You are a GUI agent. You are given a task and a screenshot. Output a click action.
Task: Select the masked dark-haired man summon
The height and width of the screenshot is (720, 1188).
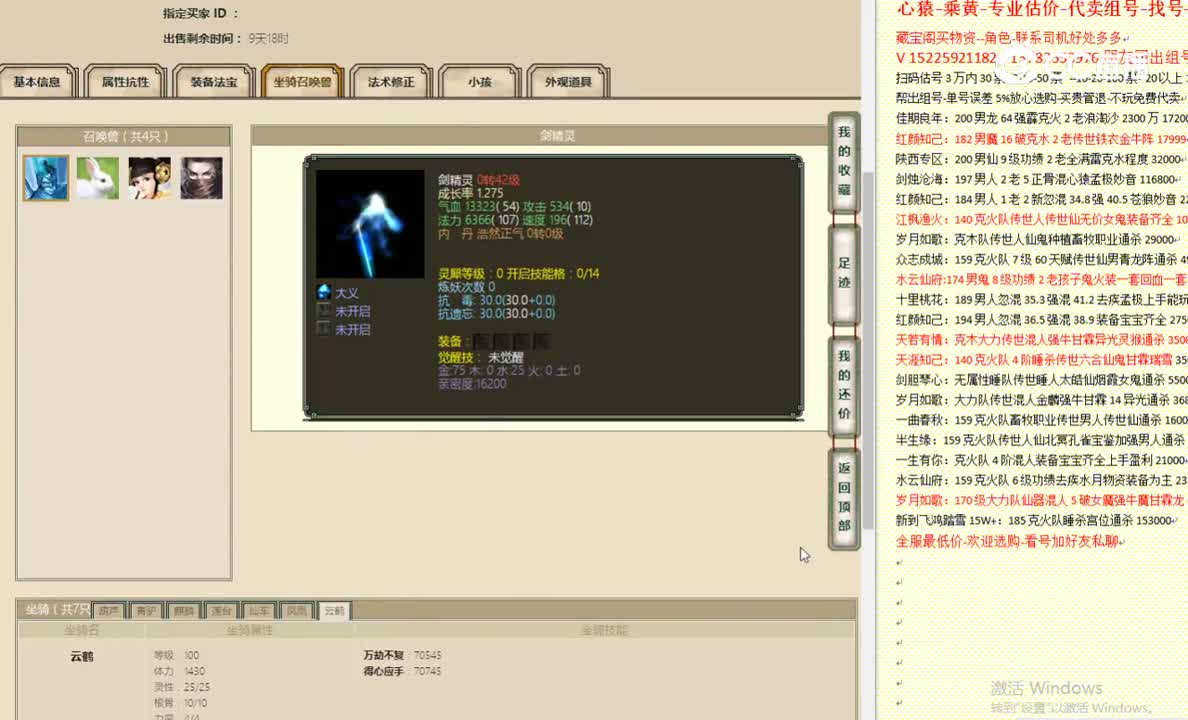point(202,178)
